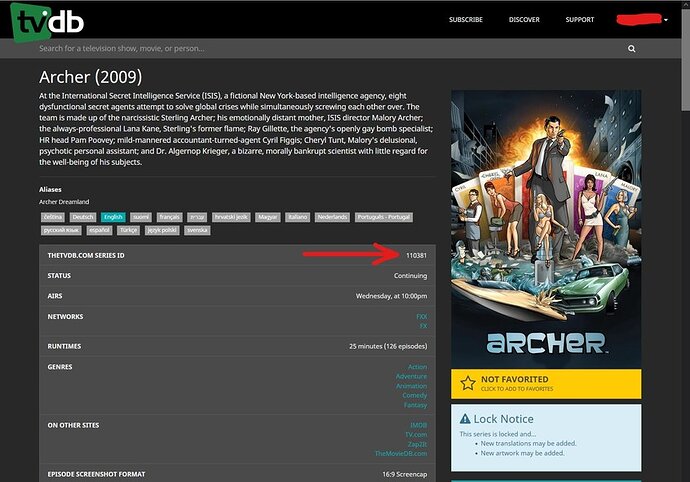Select the Português - Portugal tab
Viewport: 690px width, 482px height.
tap(384, 217)
